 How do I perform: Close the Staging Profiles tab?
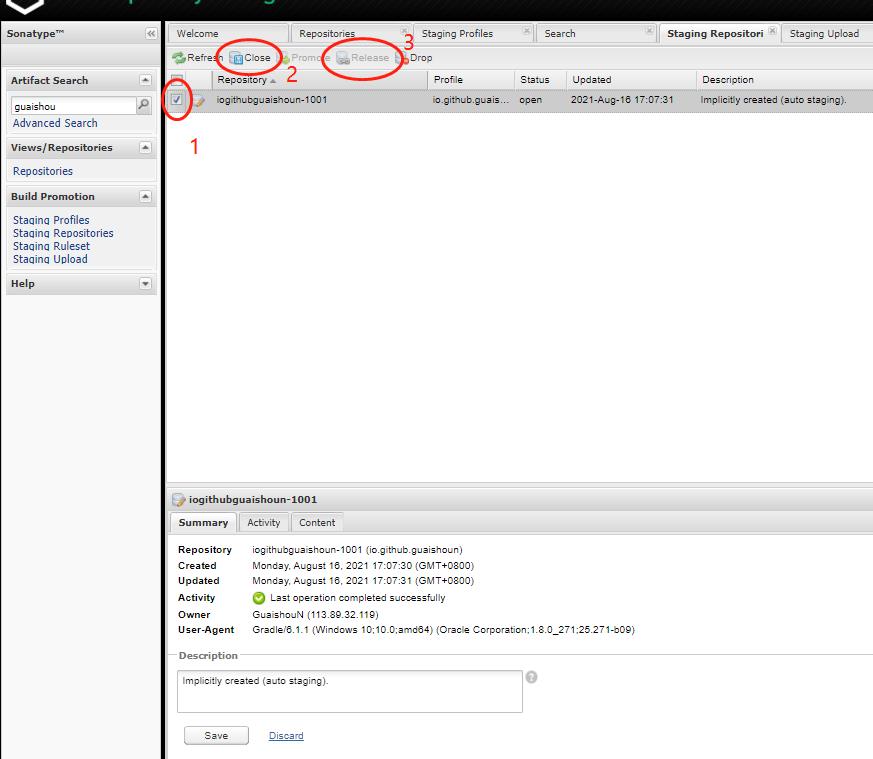click(x=527, y=31)
